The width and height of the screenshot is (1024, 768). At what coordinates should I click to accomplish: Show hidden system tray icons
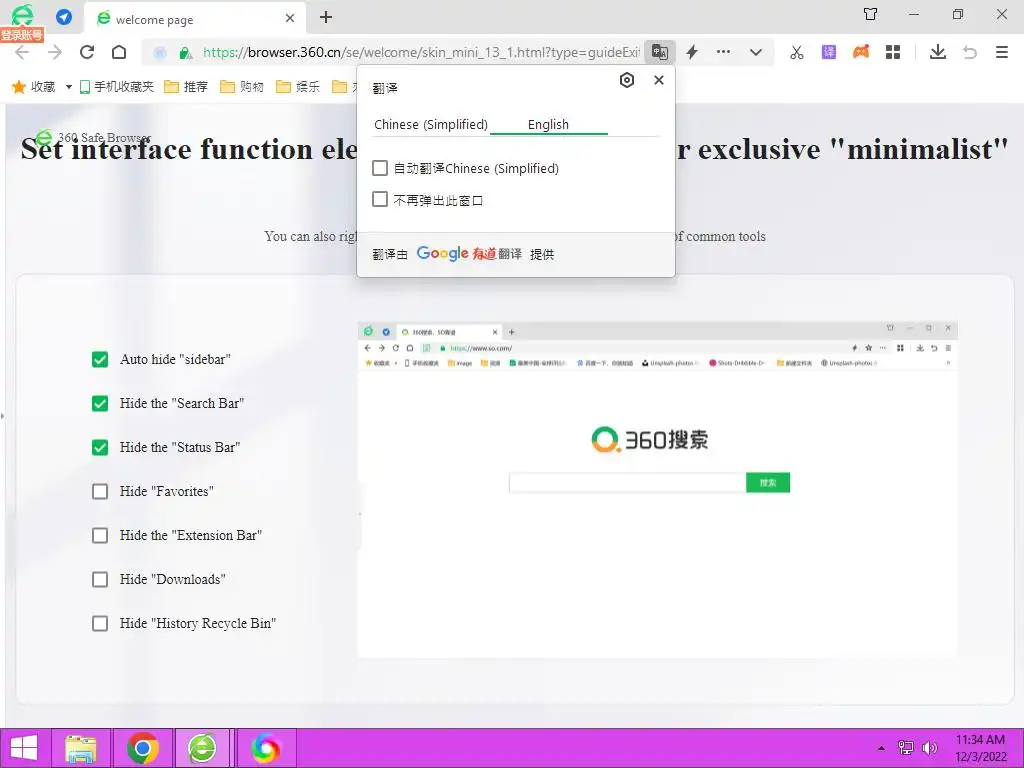[881, 748]
